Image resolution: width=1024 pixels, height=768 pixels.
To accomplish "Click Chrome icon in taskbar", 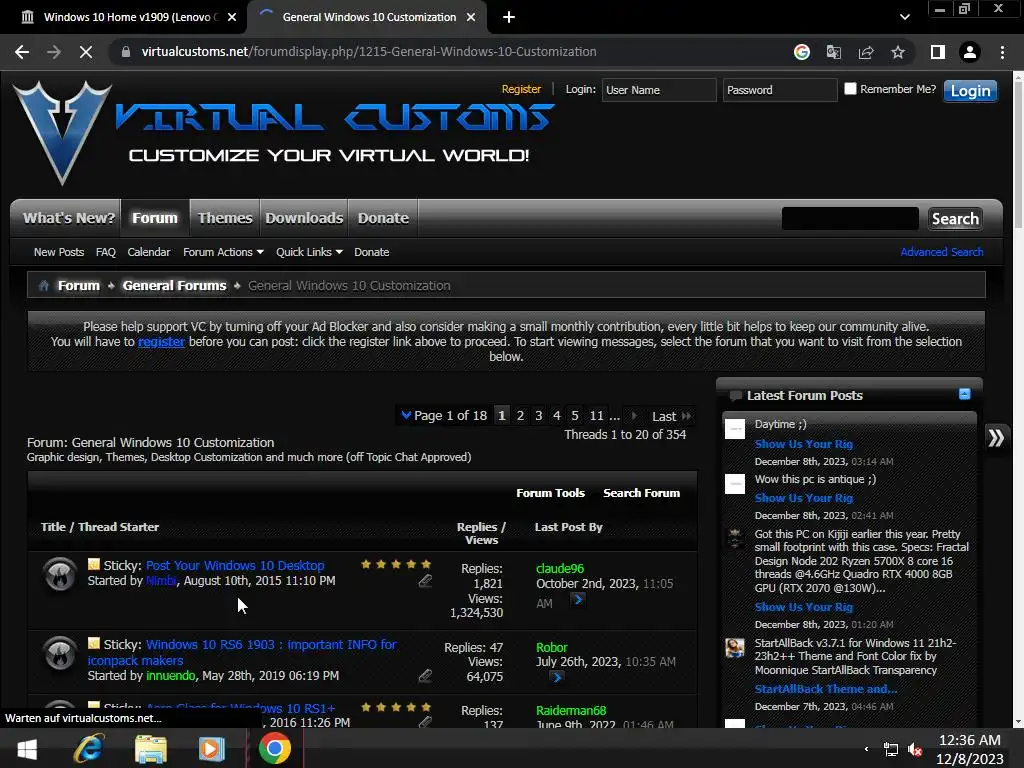I will [x=275, y=748].
